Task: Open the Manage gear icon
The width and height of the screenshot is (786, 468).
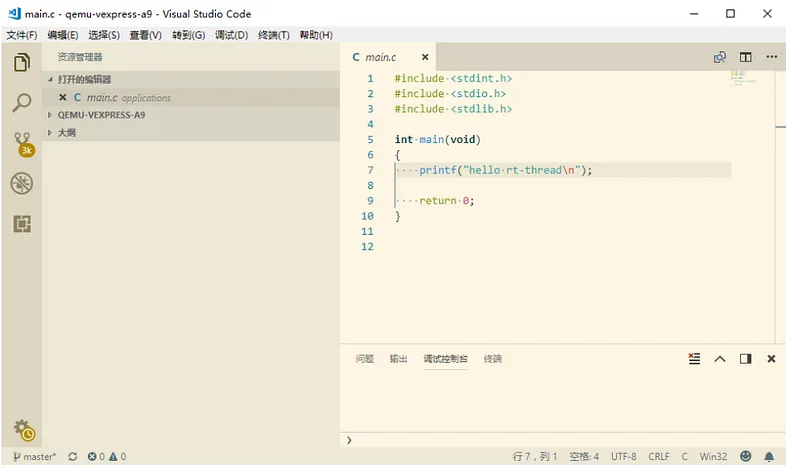Action: click(24, 430)
